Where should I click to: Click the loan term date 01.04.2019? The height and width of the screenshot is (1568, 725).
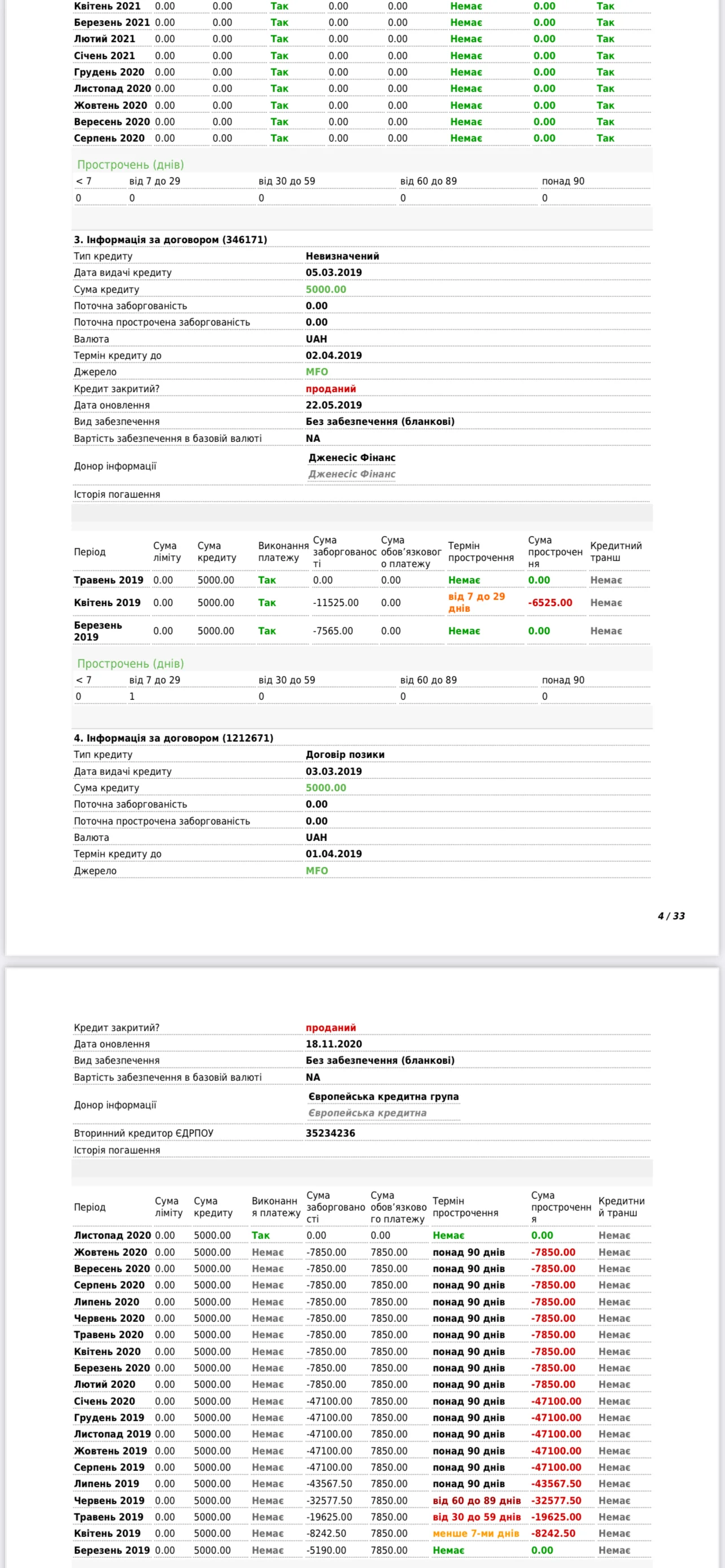pyautogui.click(x=334, y=854)
